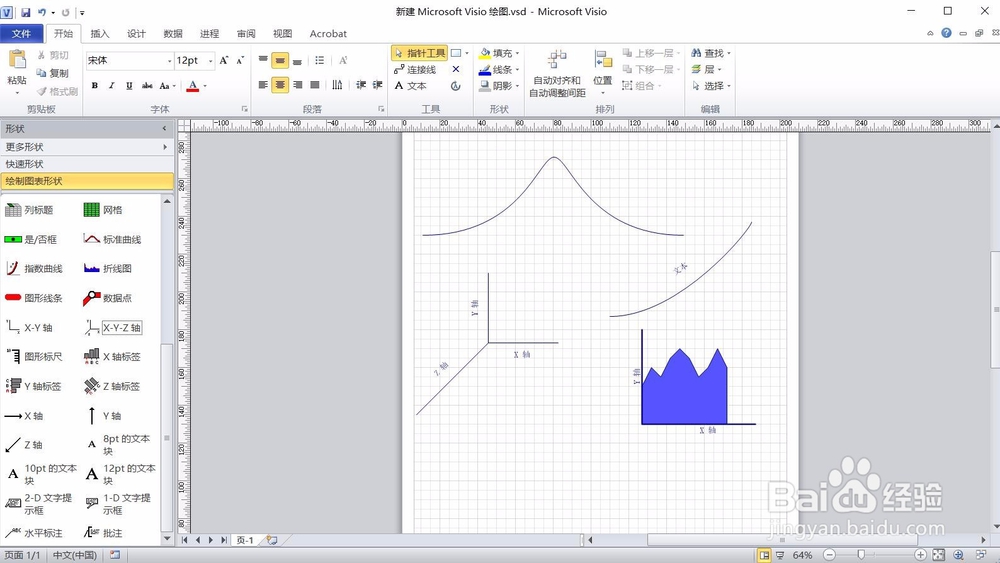Pick the Y 轴 arrow shape
1000x563 pixels.
[103, 416]
